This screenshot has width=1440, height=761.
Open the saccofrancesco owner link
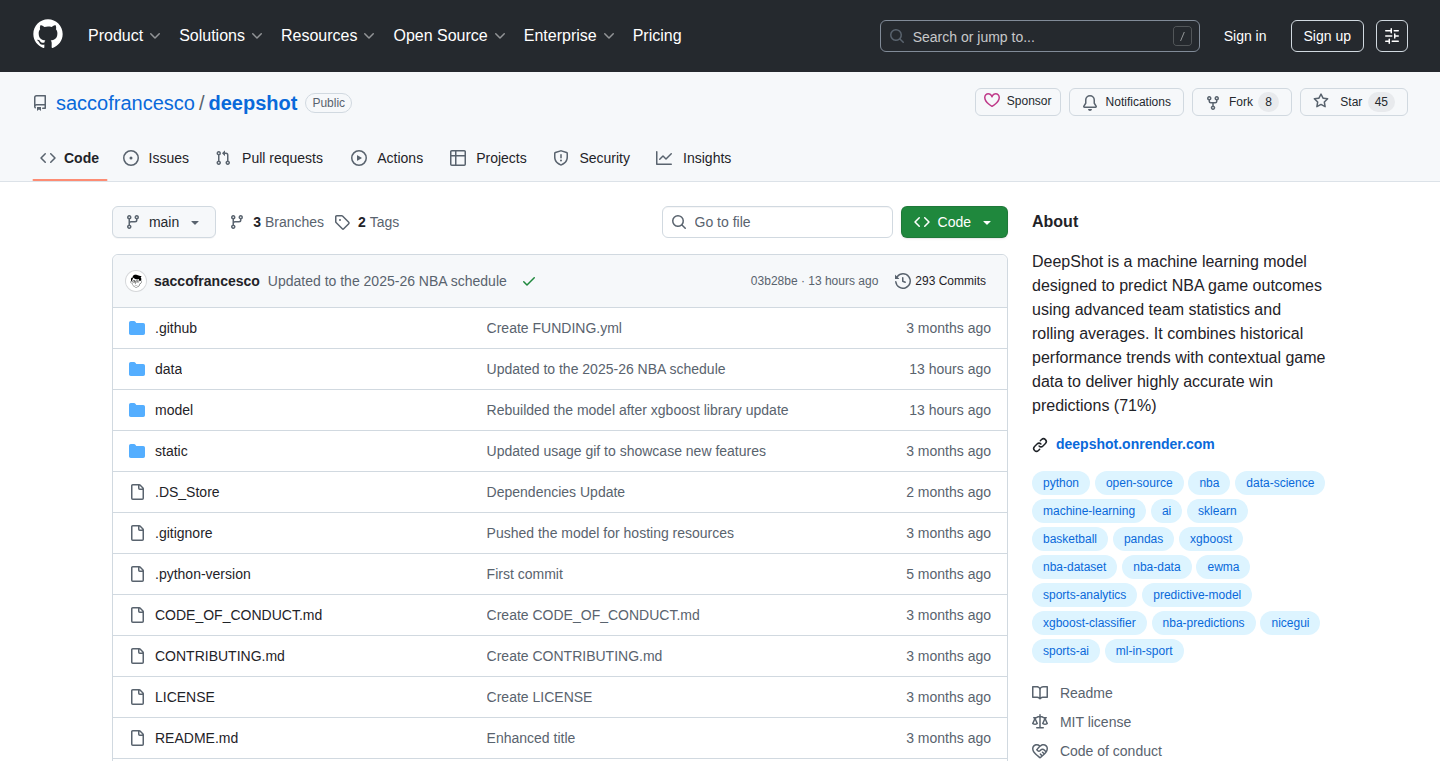125,103
